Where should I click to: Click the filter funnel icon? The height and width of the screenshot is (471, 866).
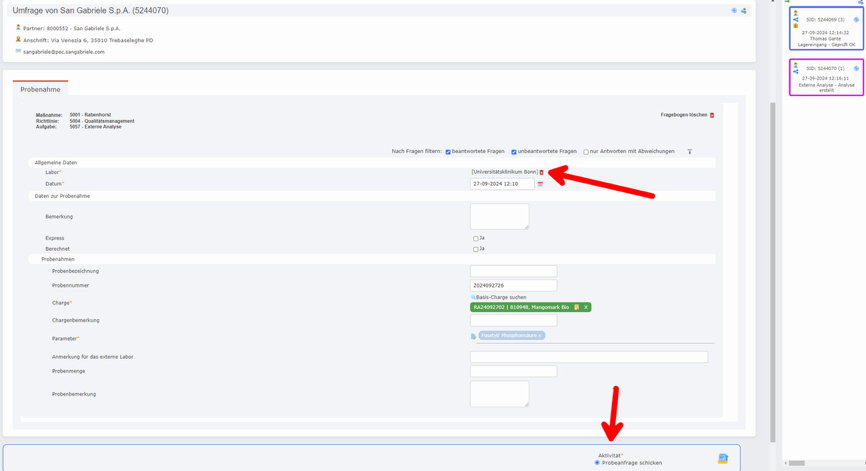(689, 152)
